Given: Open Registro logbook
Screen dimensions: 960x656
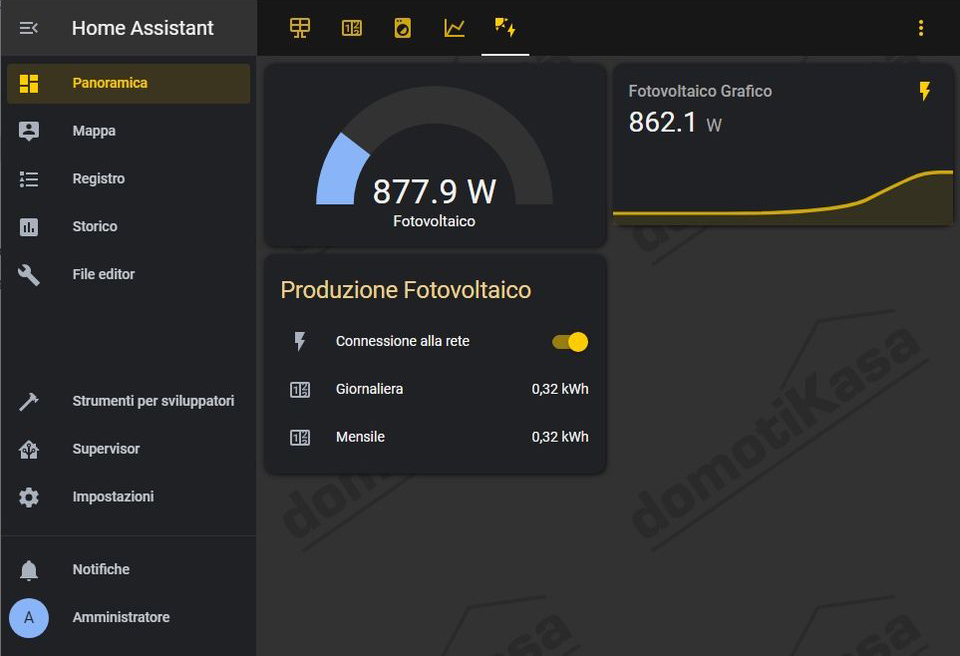Looking at the screenshot, I should (x=129, y=179).
